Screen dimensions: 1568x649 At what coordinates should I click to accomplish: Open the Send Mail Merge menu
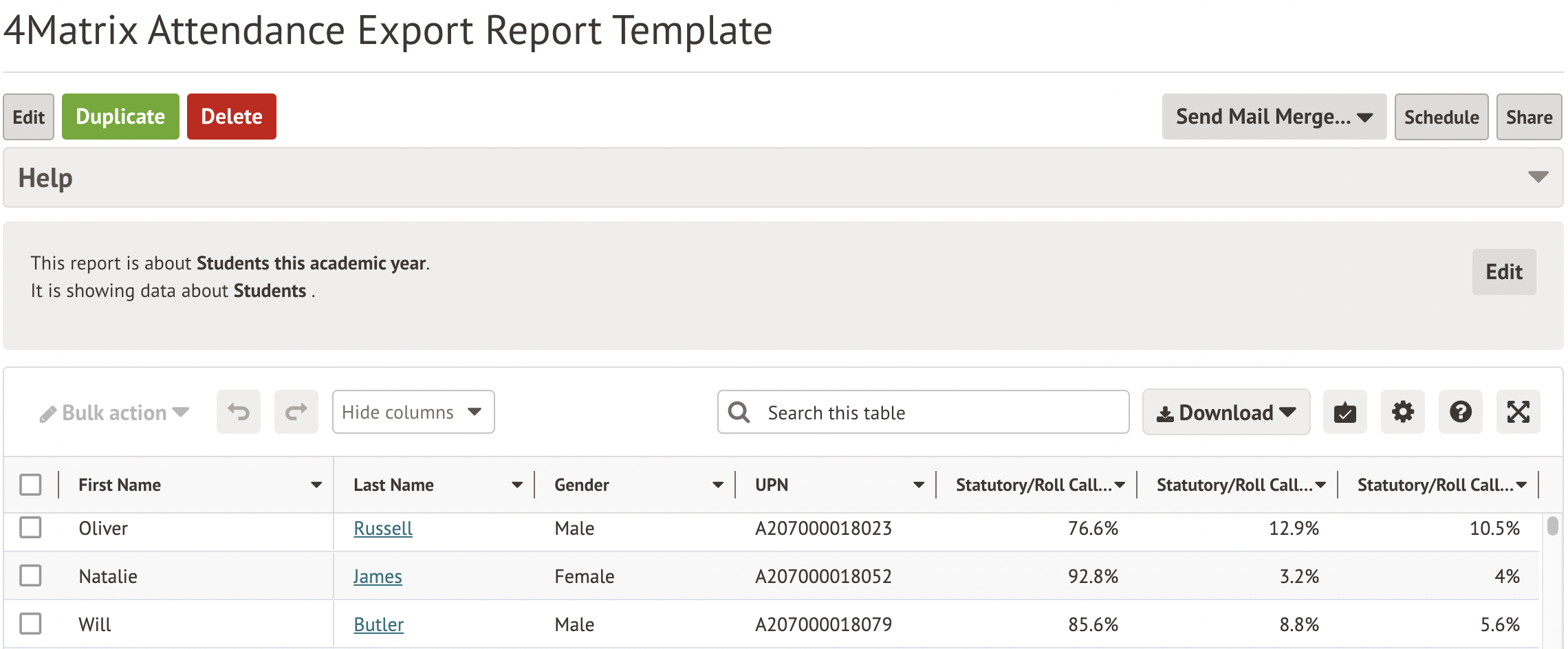click(1274, 117)
